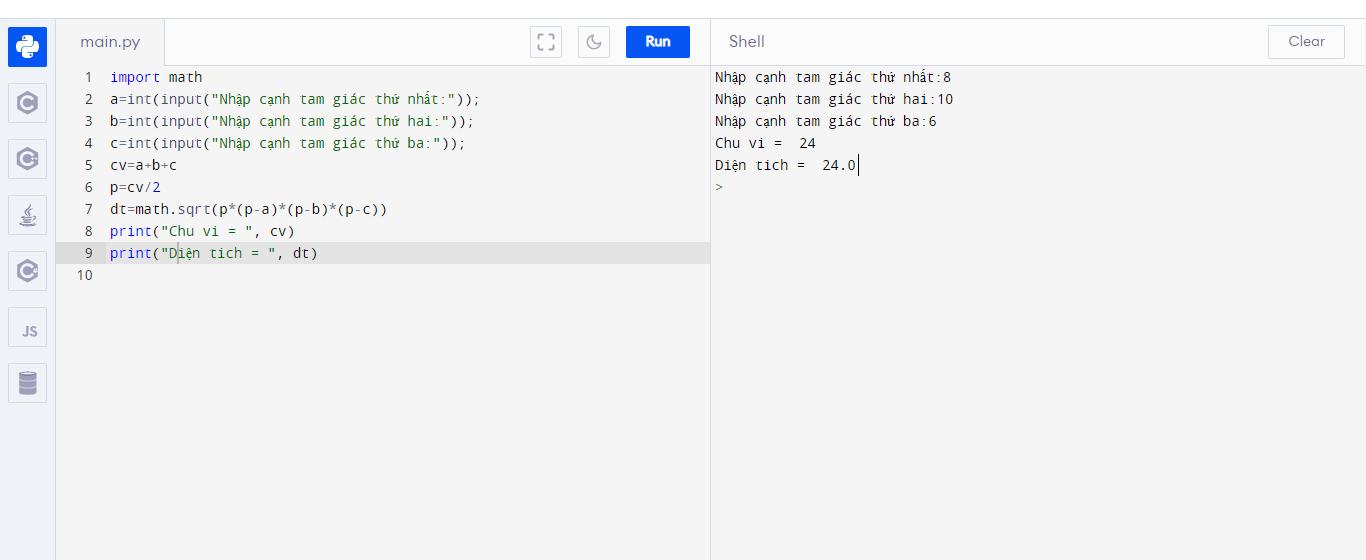Run the Python program
This screenshot has width=1366, height=560.
coord(657,42)
